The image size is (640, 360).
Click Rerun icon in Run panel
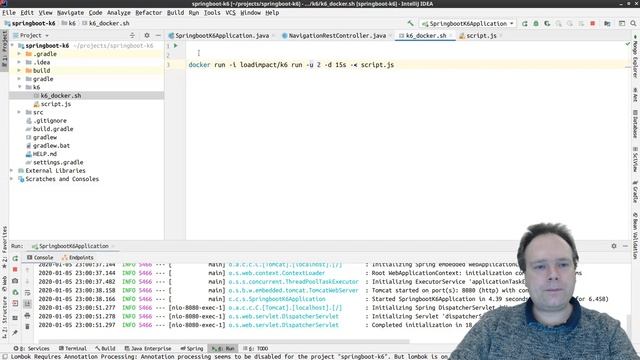[15, 258]
